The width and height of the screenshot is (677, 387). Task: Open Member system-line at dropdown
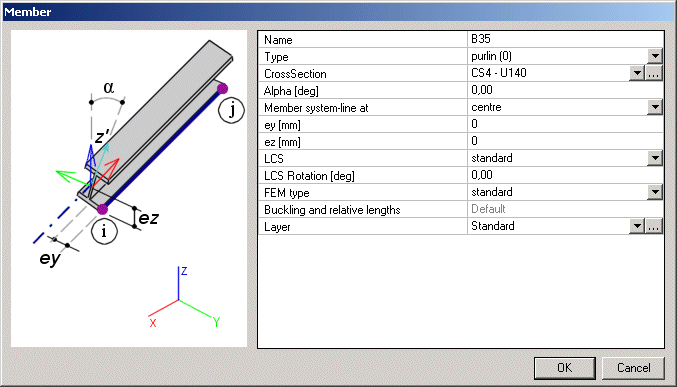pyautogui.click(x=655, y=107)
